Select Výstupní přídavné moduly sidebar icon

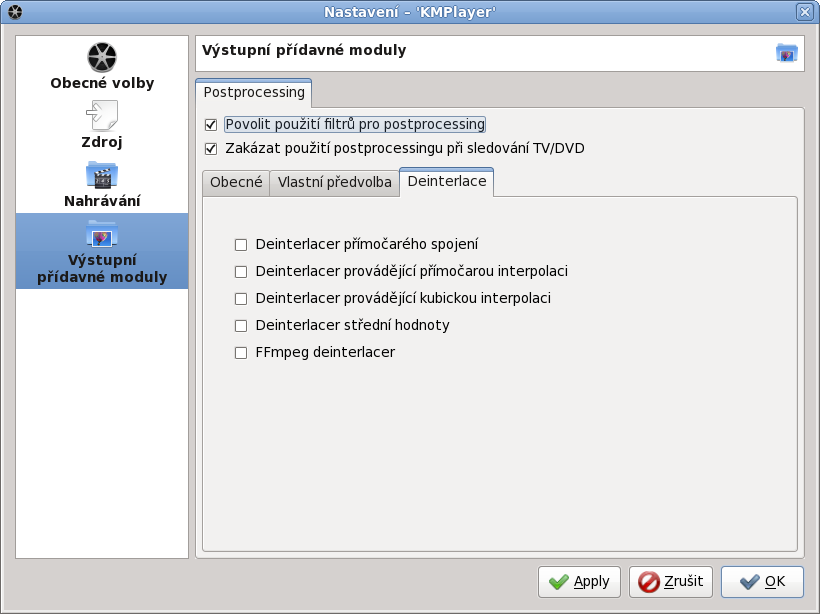pyautogui.click(x=102, y=234)
